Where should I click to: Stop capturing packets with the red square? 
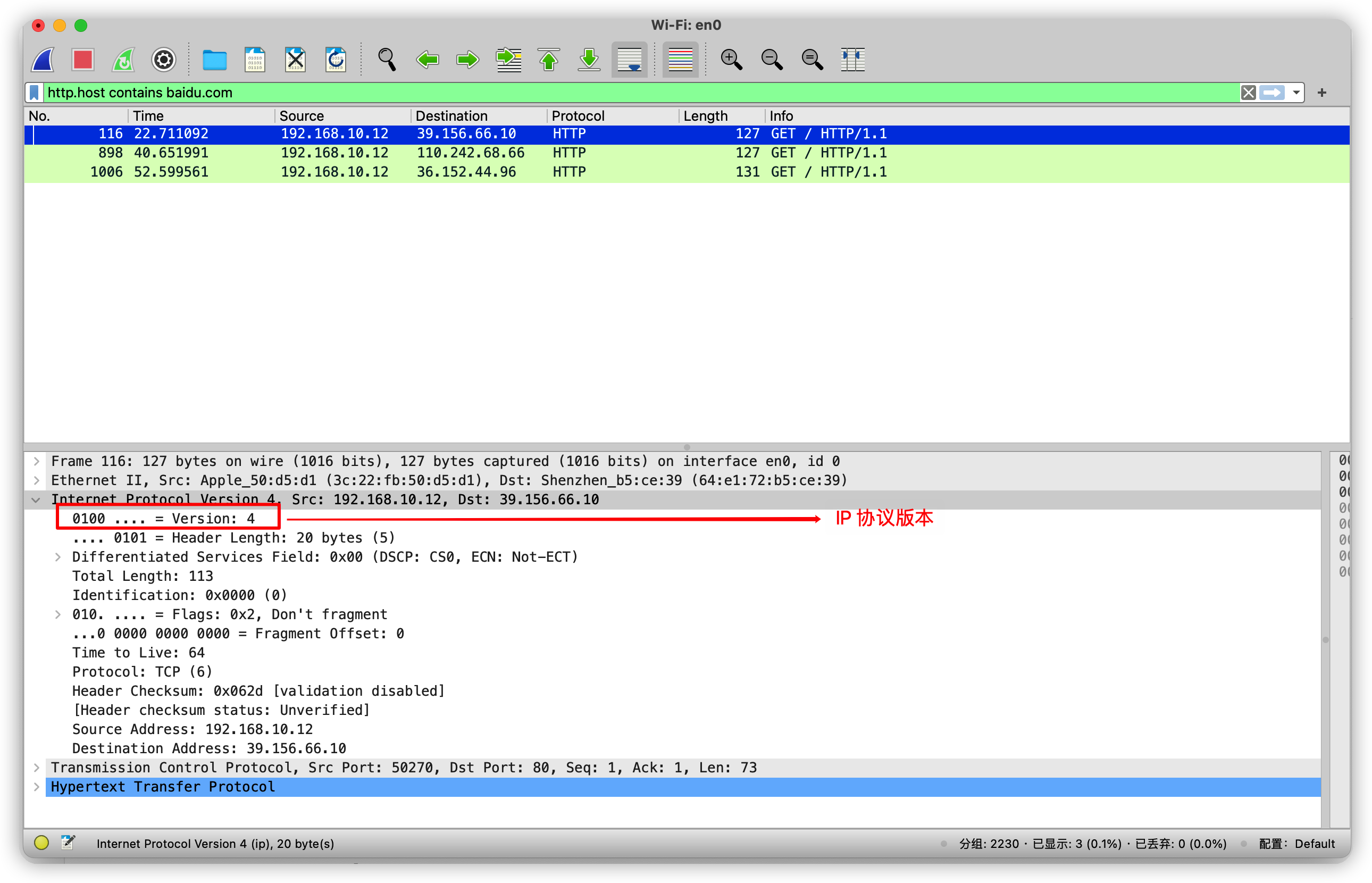83,60
